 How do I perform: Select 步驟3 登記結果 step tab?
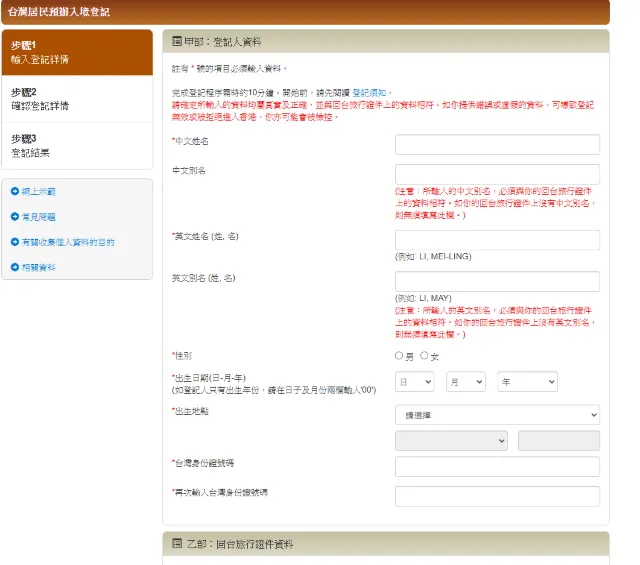[x=76, y=146]
